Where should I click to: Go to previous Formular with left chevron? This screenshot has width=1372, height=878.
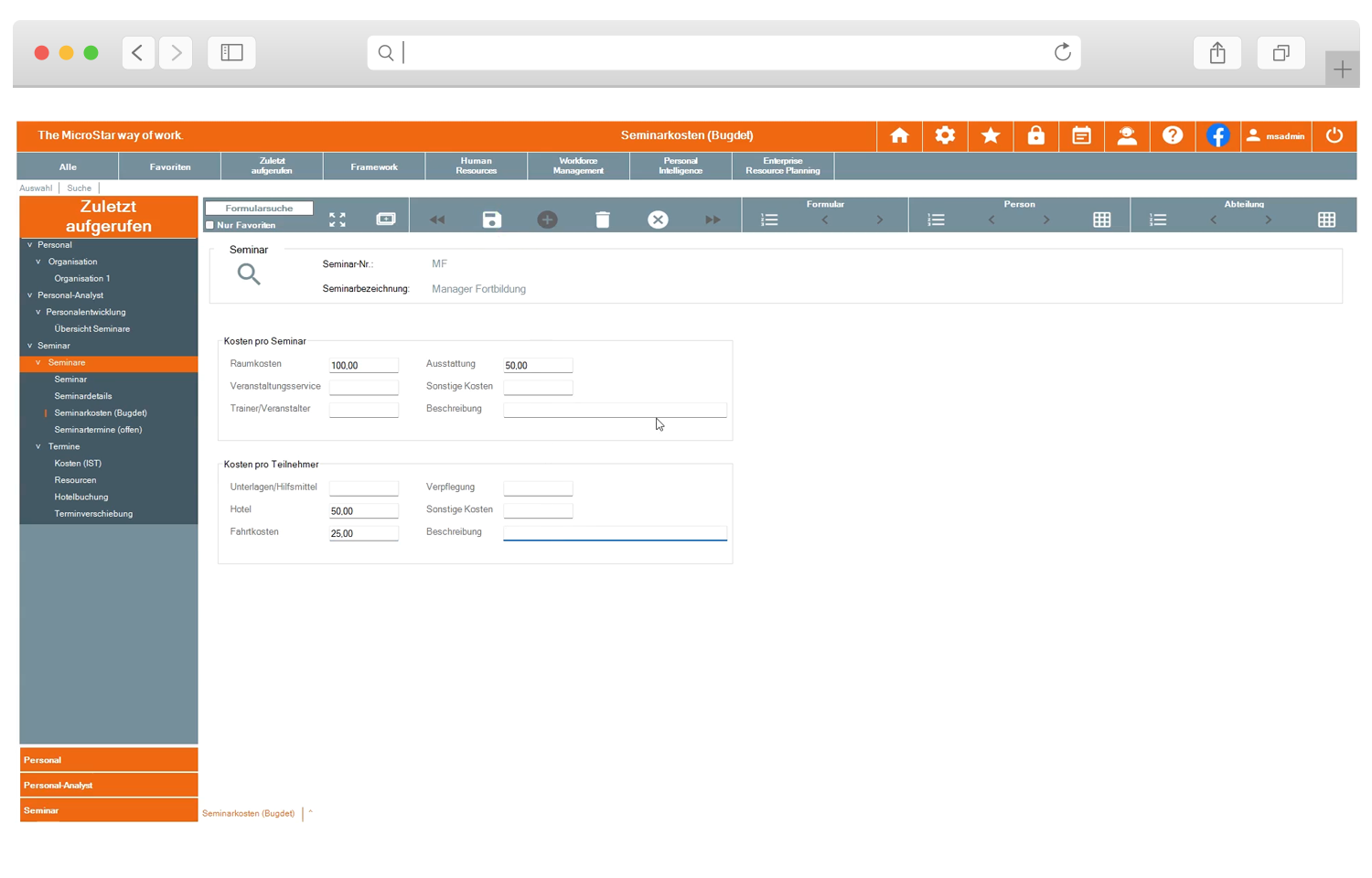click(825, 219)
